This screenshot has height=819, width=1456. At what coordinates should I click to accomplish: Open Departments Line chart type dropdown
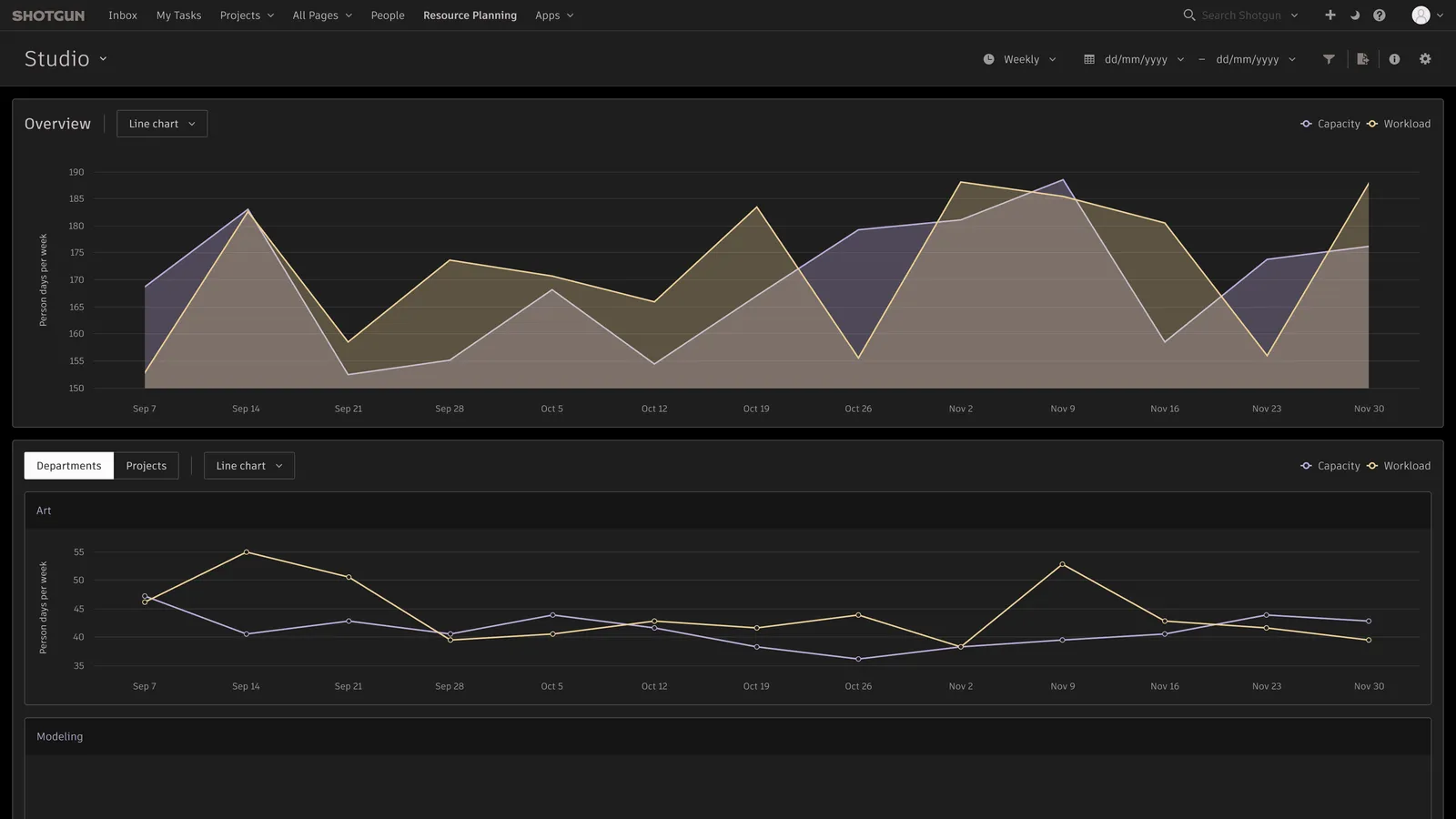tap(249, 466)
